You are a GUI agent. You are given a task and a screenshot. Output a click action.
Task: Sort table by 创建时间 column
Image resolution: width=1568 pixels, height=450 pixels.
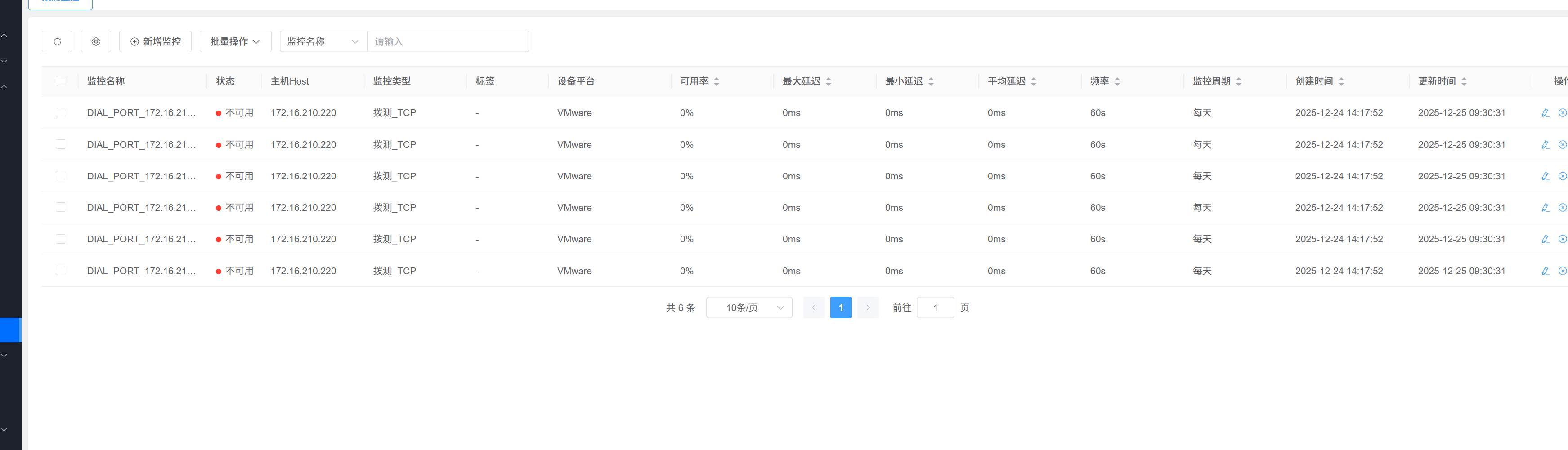pos(1341,81)
